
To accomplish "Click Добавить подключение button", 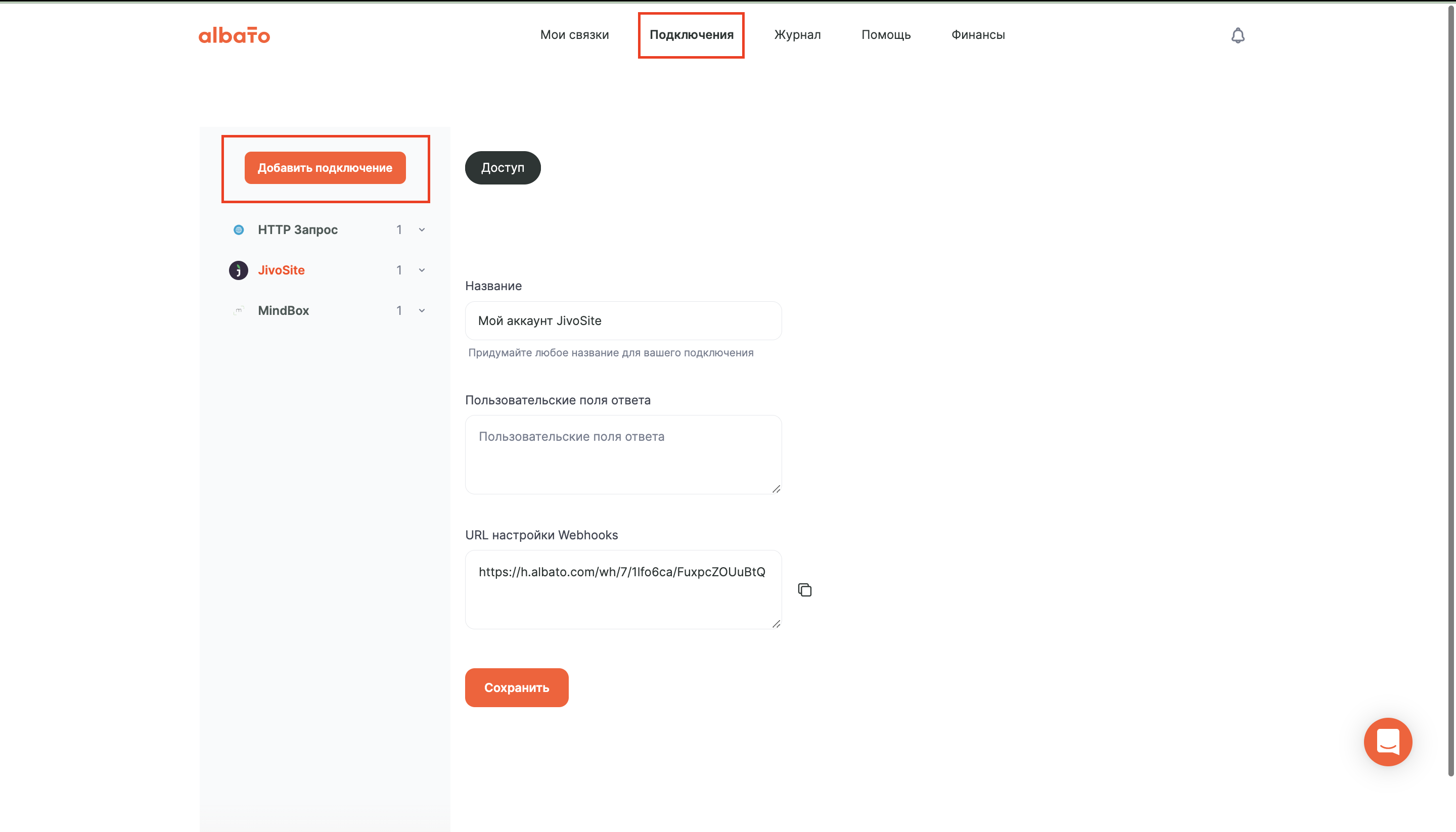I will click(325, 167).
